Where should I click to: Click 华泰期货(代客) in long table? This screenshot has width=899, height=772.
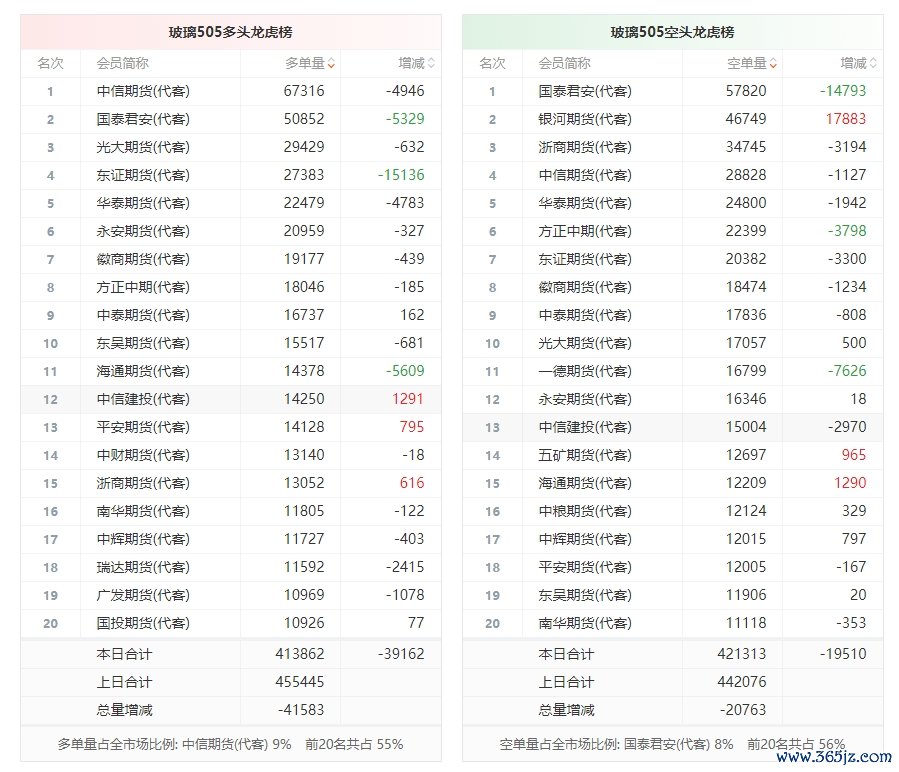(x=143, y=204)
